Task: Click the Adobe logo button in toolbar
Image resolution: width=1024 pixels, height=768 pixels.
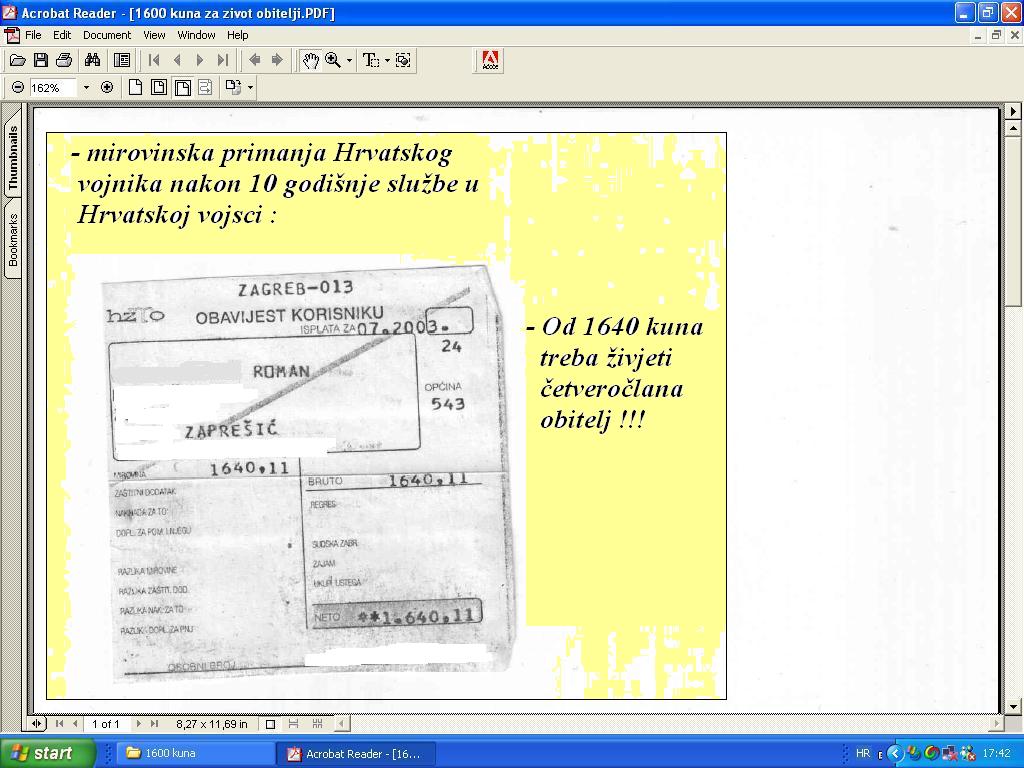Action: pos(490,60)
